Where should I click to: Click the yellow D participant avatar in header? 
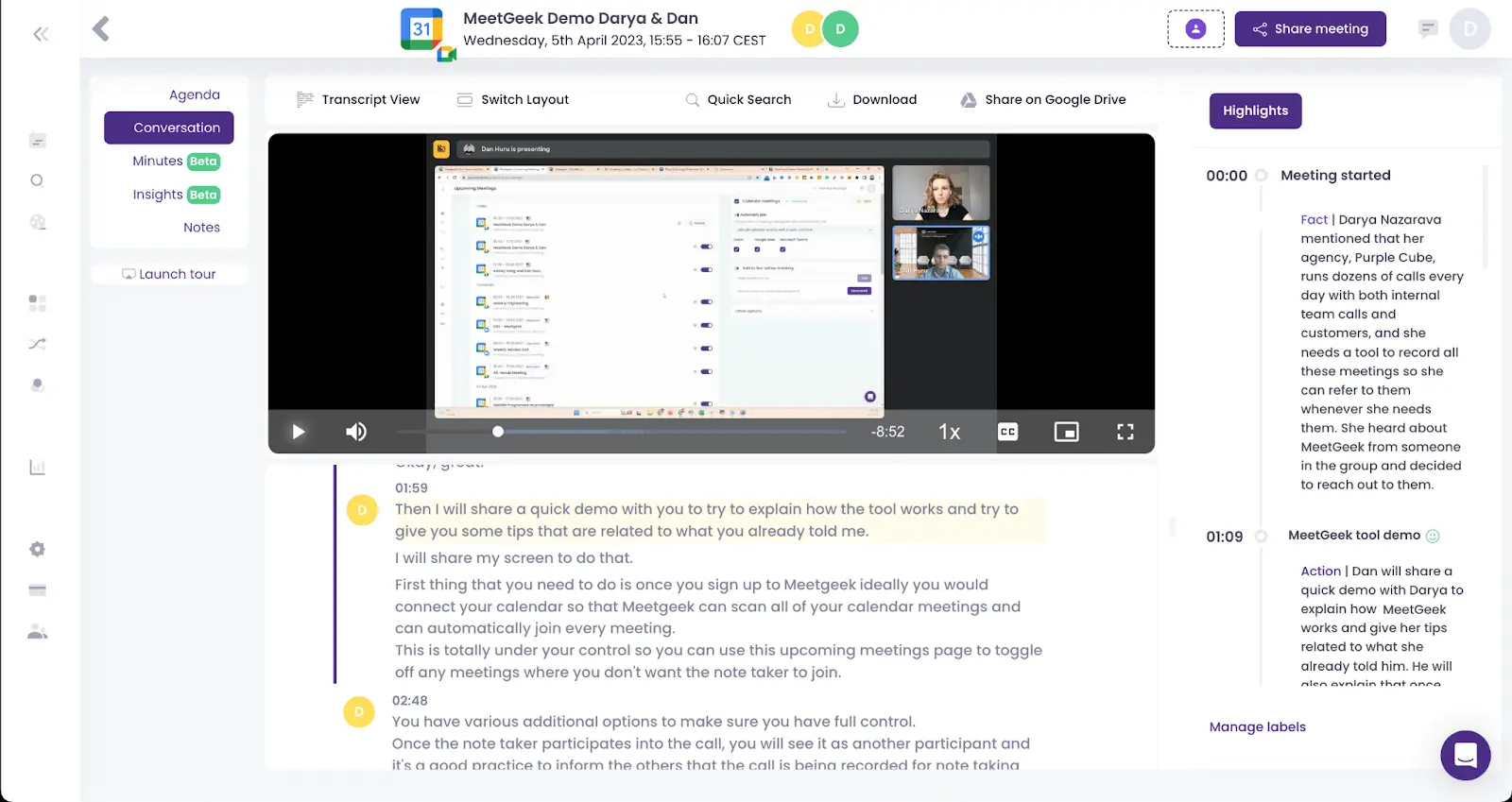(808, 29)
